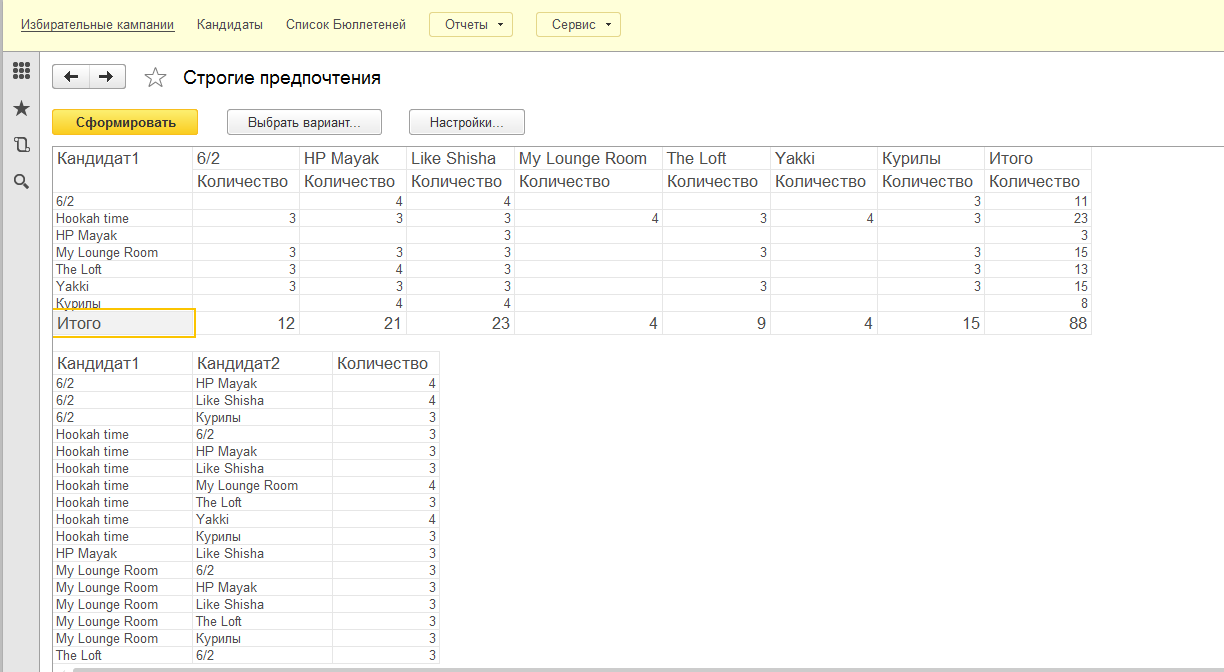Image resolution: width=1224 pixels, height=672 pixels.
Task: Go back with left arrow button
Action: click(71, 77)
